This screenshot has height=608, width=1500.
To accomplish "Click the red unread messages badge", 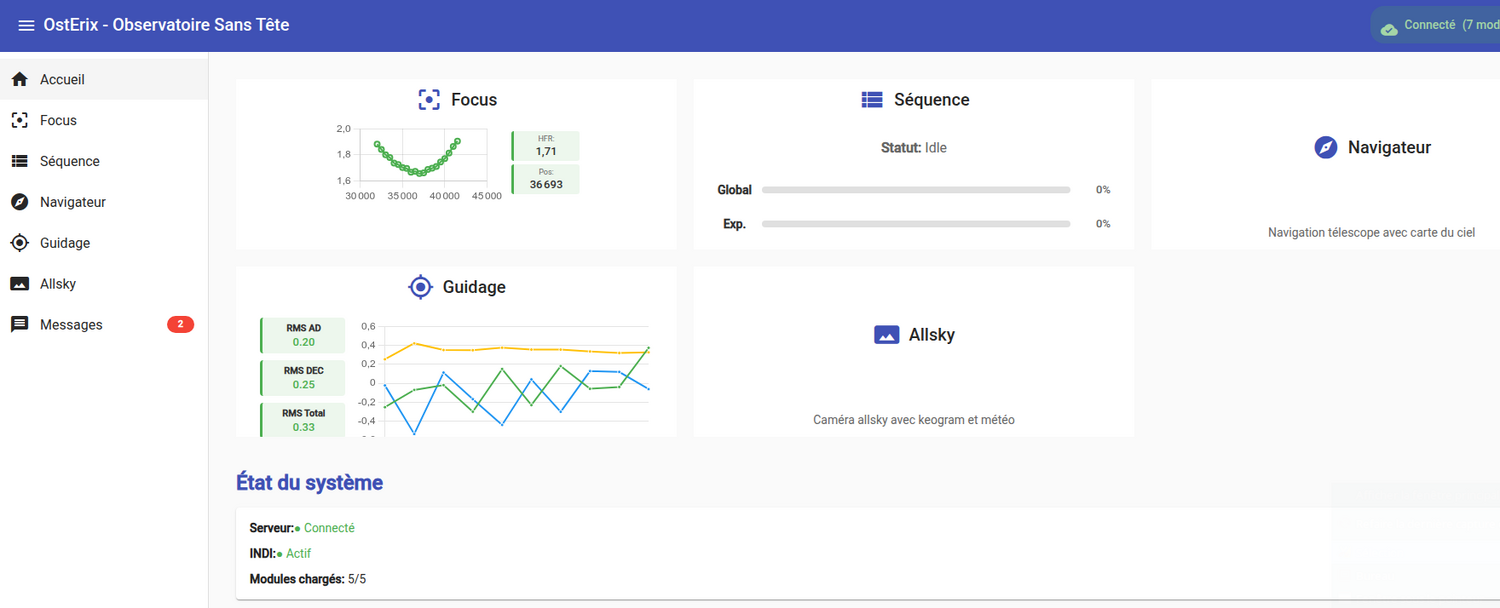I will (180, 325).
